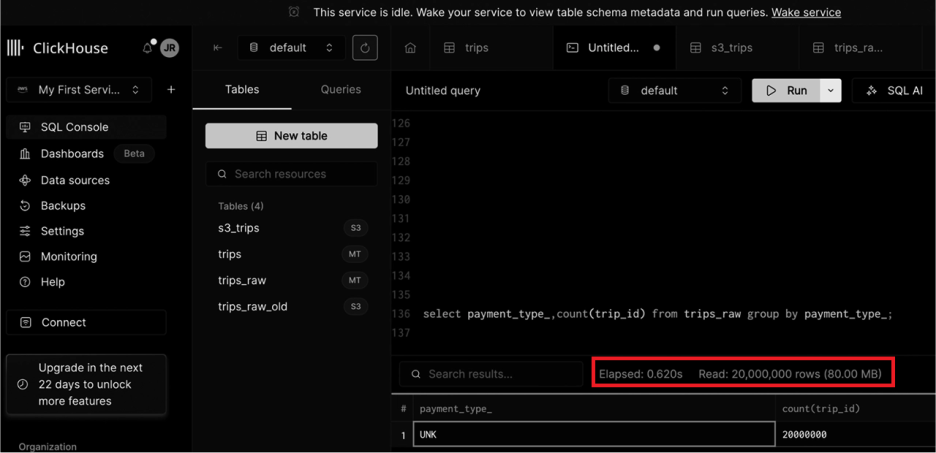
Task: Open the default database dropdown beside Run
Action: coord(675,91)
